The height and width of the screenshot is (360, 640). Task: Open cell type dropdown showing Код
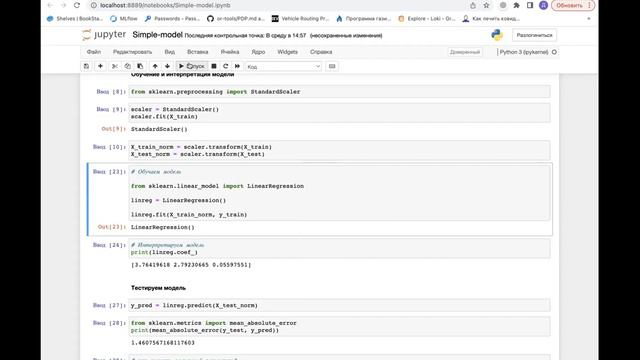284,67
